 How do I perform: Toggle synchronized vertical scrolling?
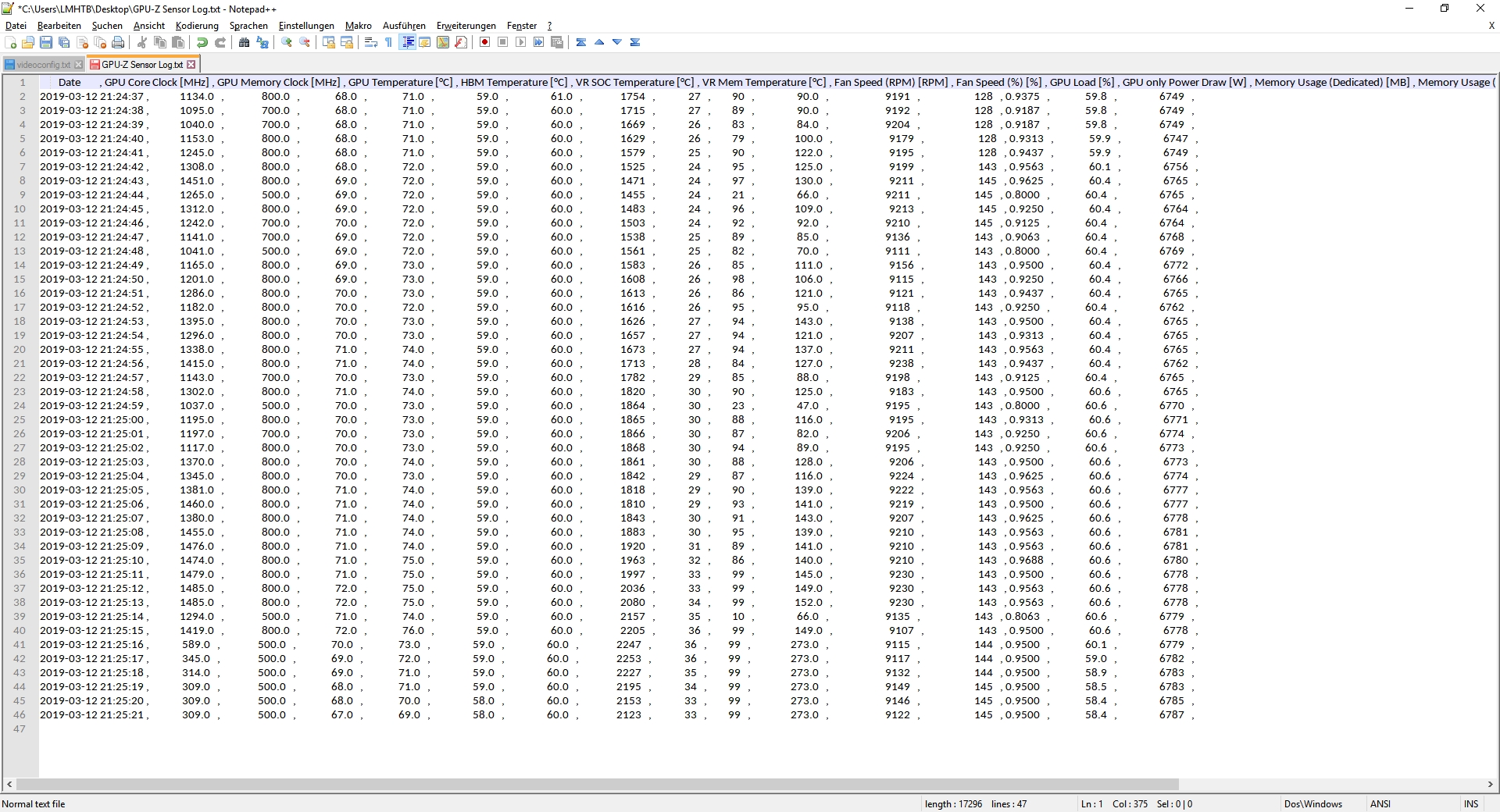coord(329,43)
